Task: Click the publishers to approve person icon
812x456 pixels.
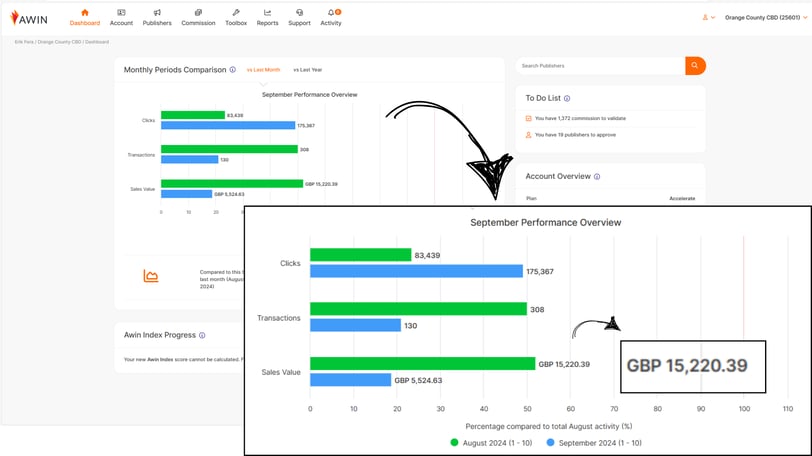Action: click(528, 135)
